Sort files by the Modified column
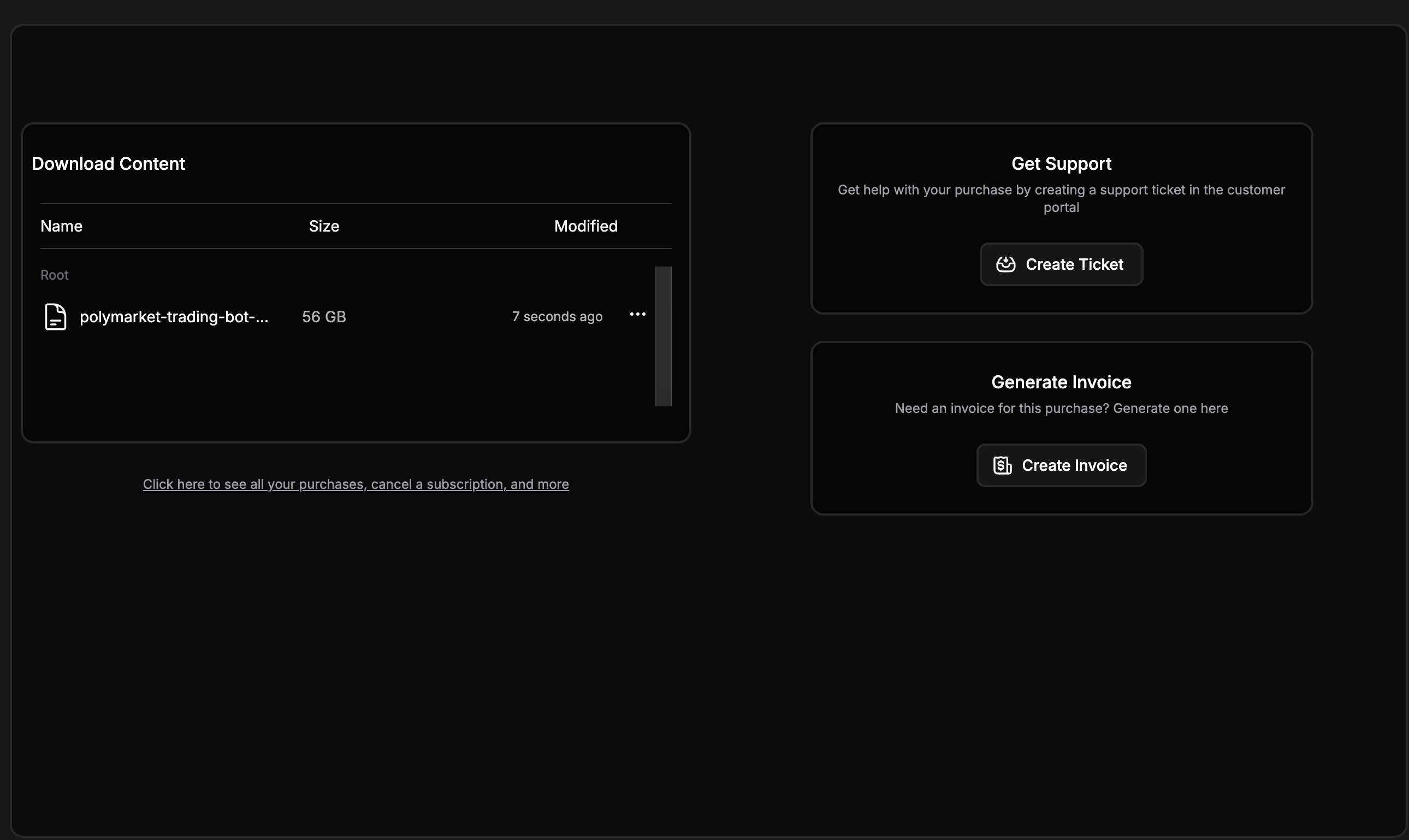Viewport: 1409px width, 840px height. [585, 226]
